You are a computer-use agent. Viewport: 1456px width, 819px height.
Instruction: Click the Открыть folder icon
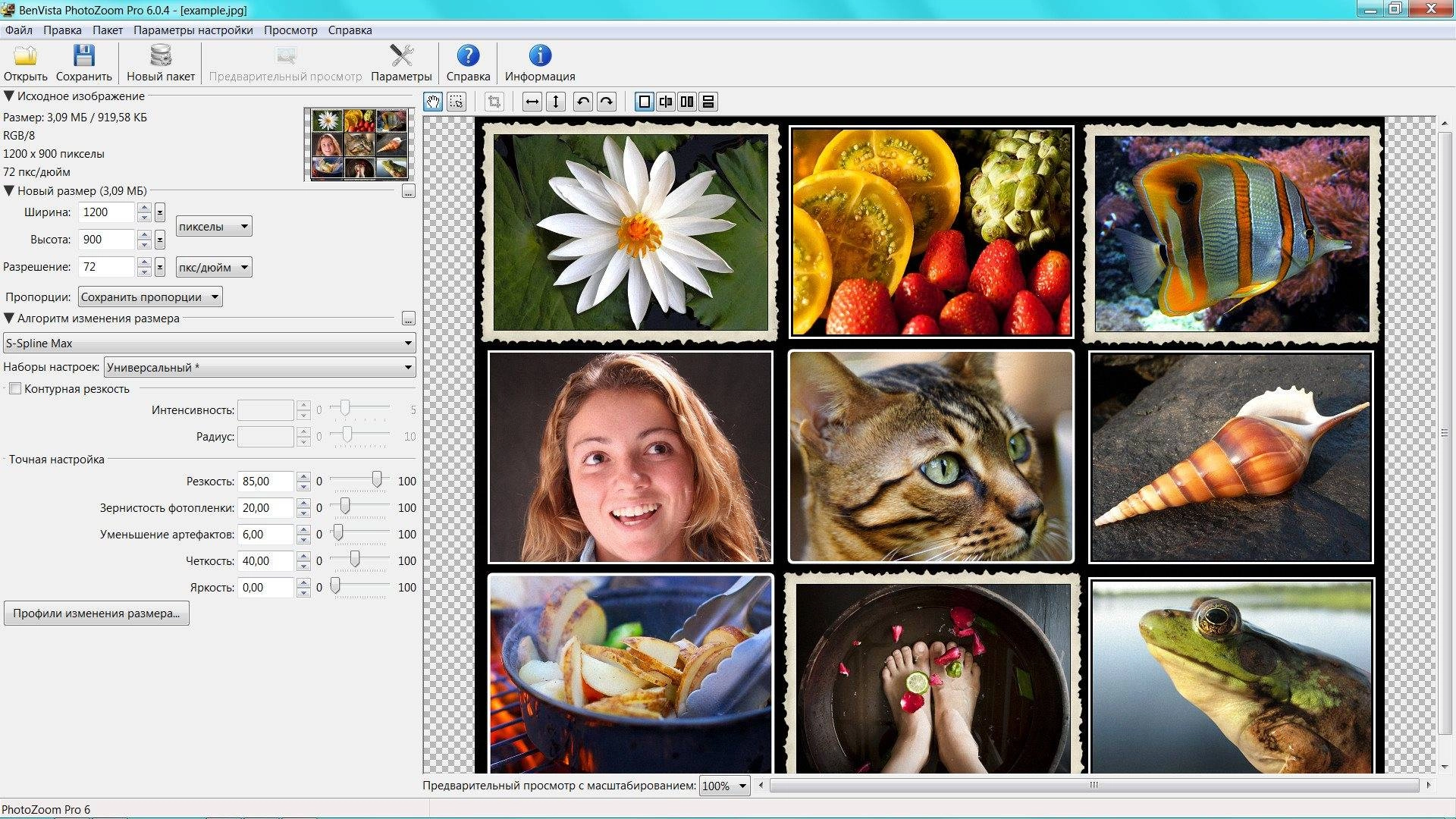click(x=25, y=55)
